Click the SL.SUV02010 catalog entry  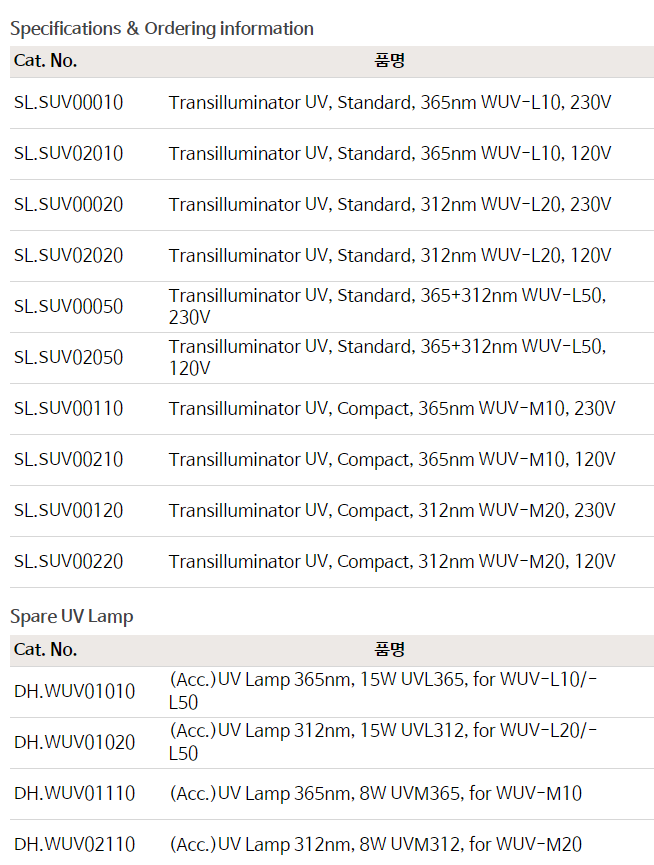tap(68, 153)
